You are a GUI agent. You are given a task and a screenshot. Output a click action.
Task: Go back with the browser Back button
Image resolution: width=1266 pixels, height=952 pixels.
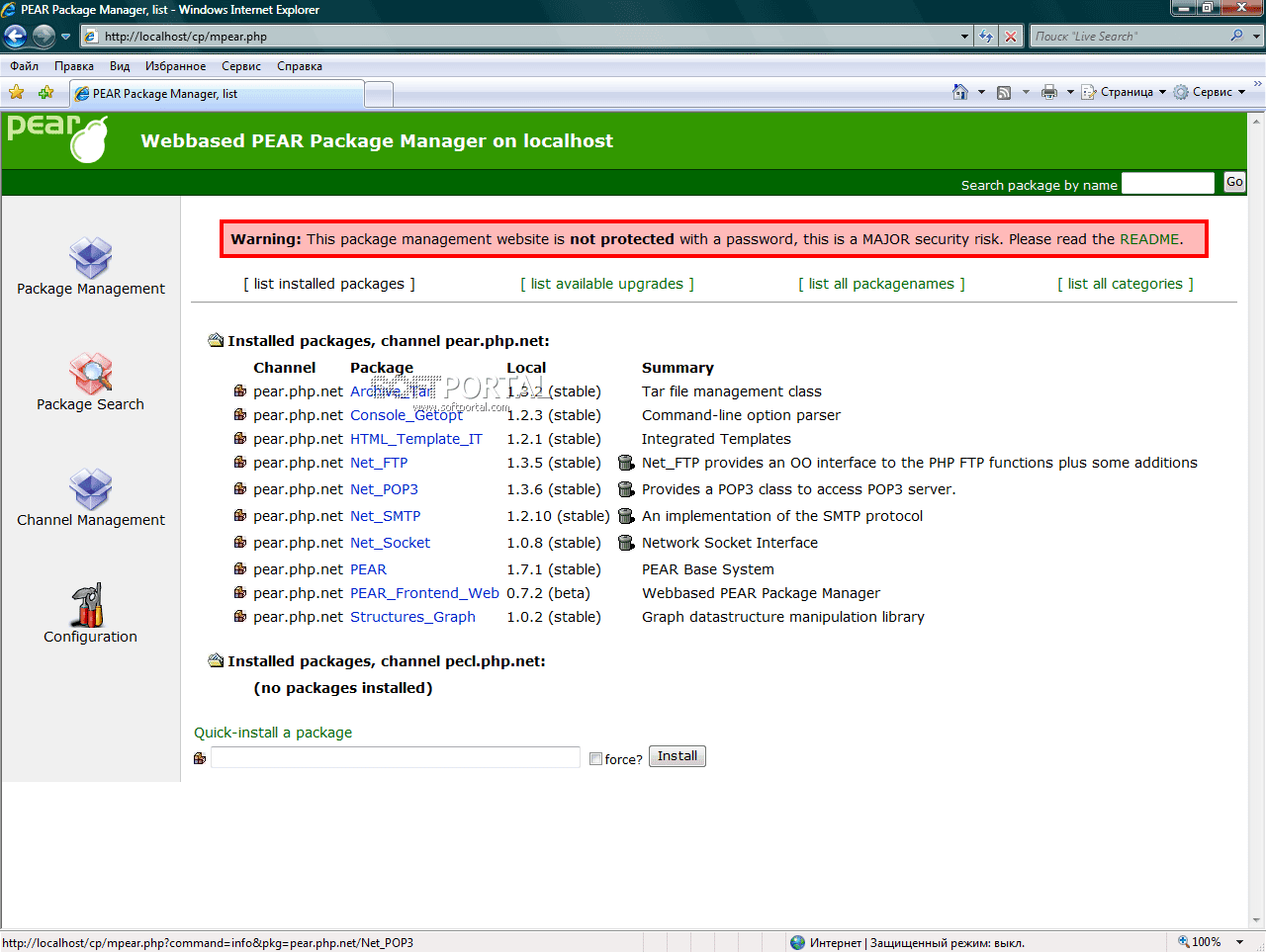pyautogui.click(x=16, y=37)
